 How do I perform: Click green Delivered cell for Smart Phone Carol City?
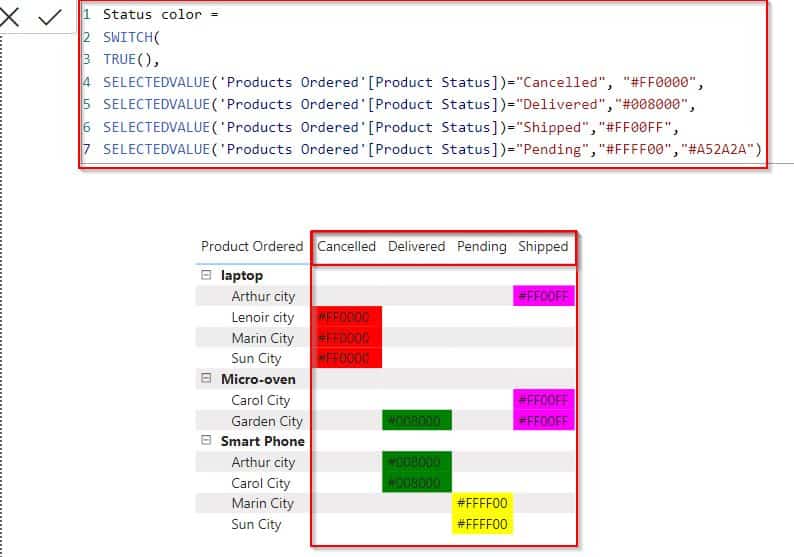pos(417,483)
